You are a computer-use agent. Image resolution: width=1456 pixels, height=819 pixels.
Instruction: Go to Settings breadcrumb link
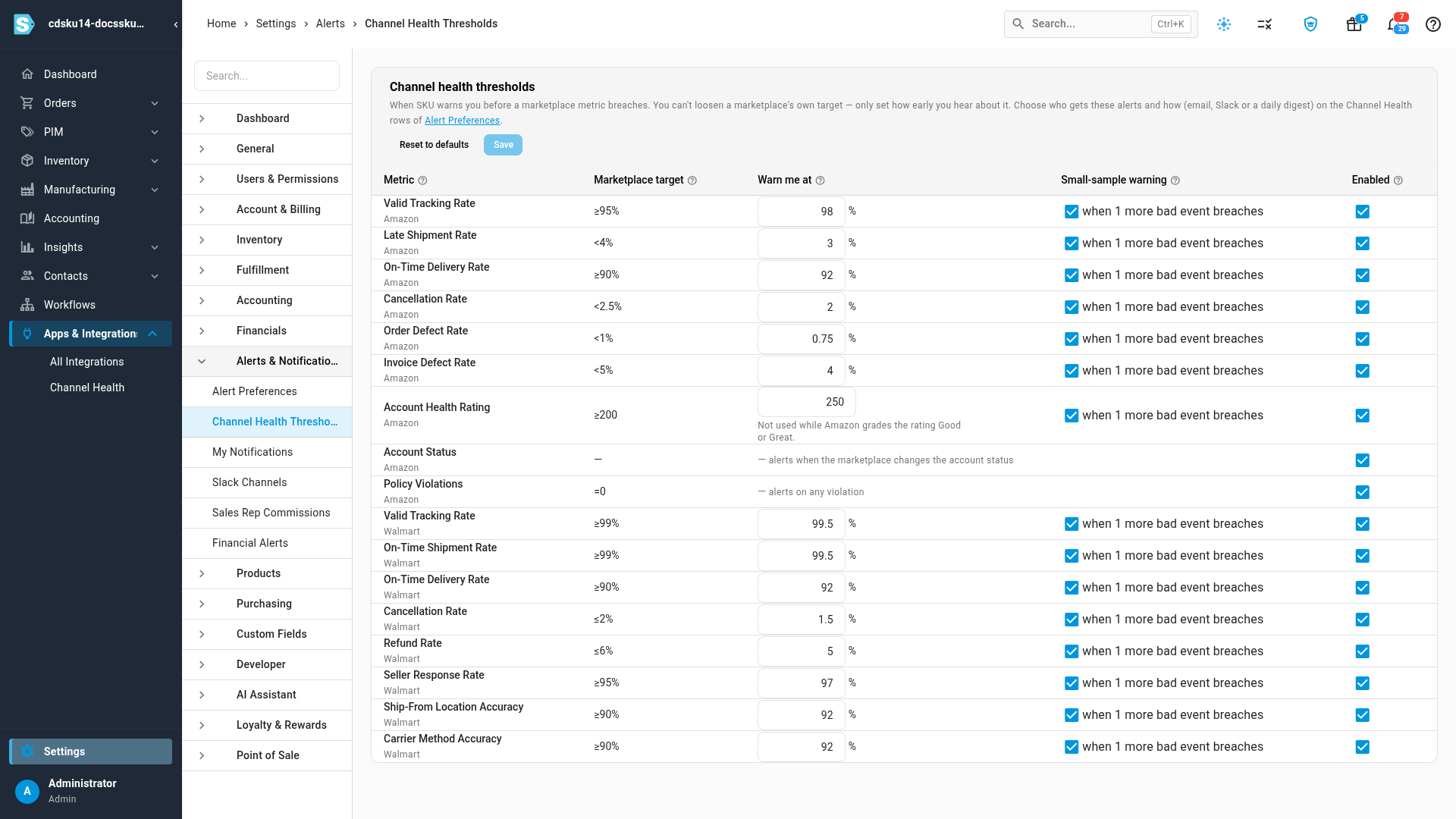pos(276,24)
